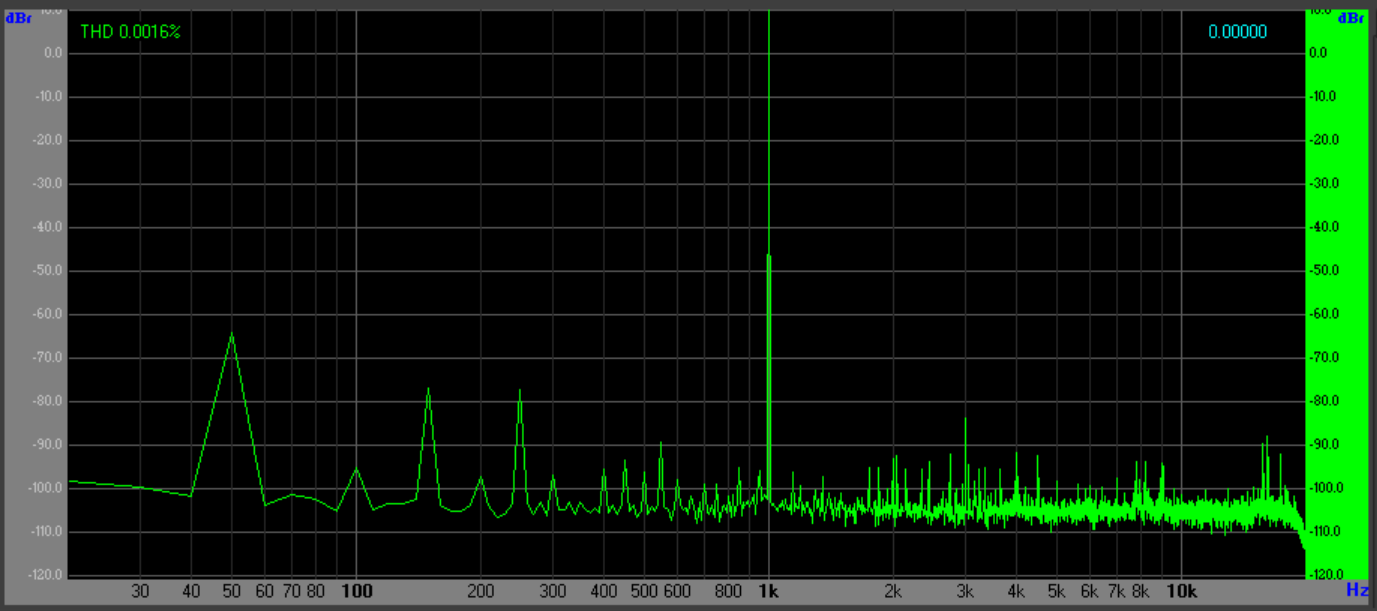Select the 10k frequency axis label
Screen dimensions: 1377x611
coord(1181,591)
